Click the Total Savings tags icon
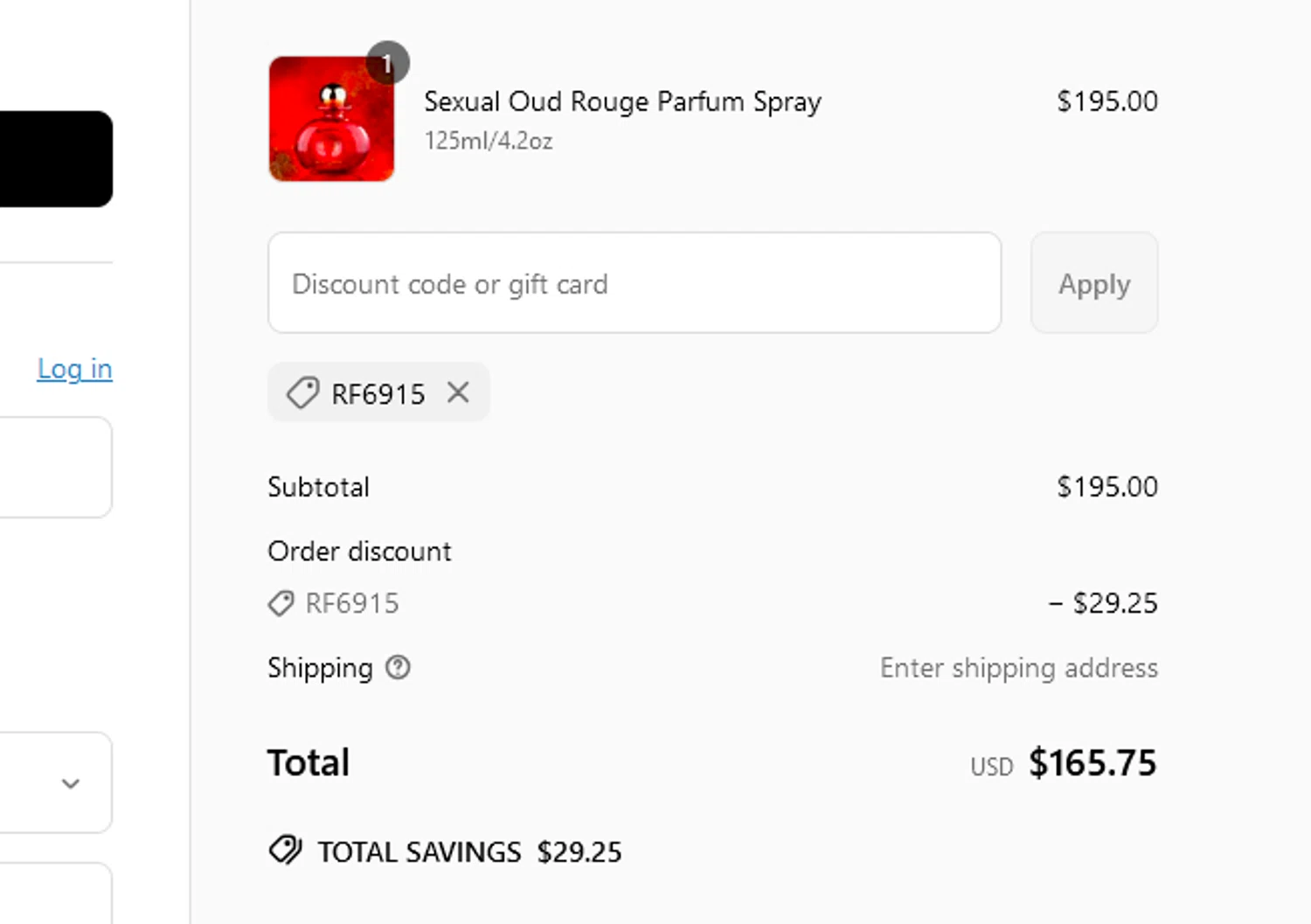This screenshot has height=924, width=1311. click(285, 851)
